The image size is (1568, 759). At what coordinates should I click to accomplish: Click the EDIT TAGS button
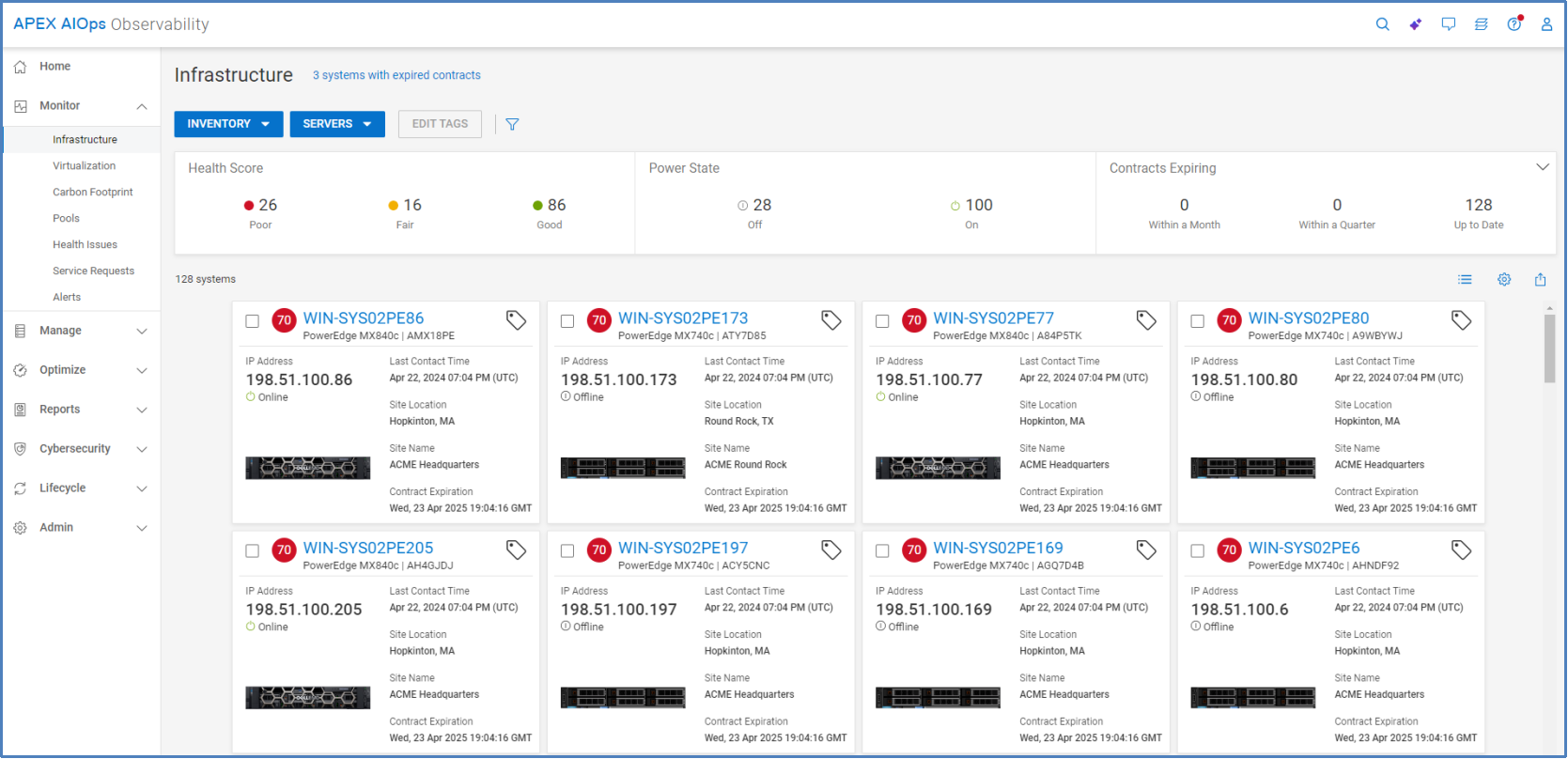click(440, 124)
